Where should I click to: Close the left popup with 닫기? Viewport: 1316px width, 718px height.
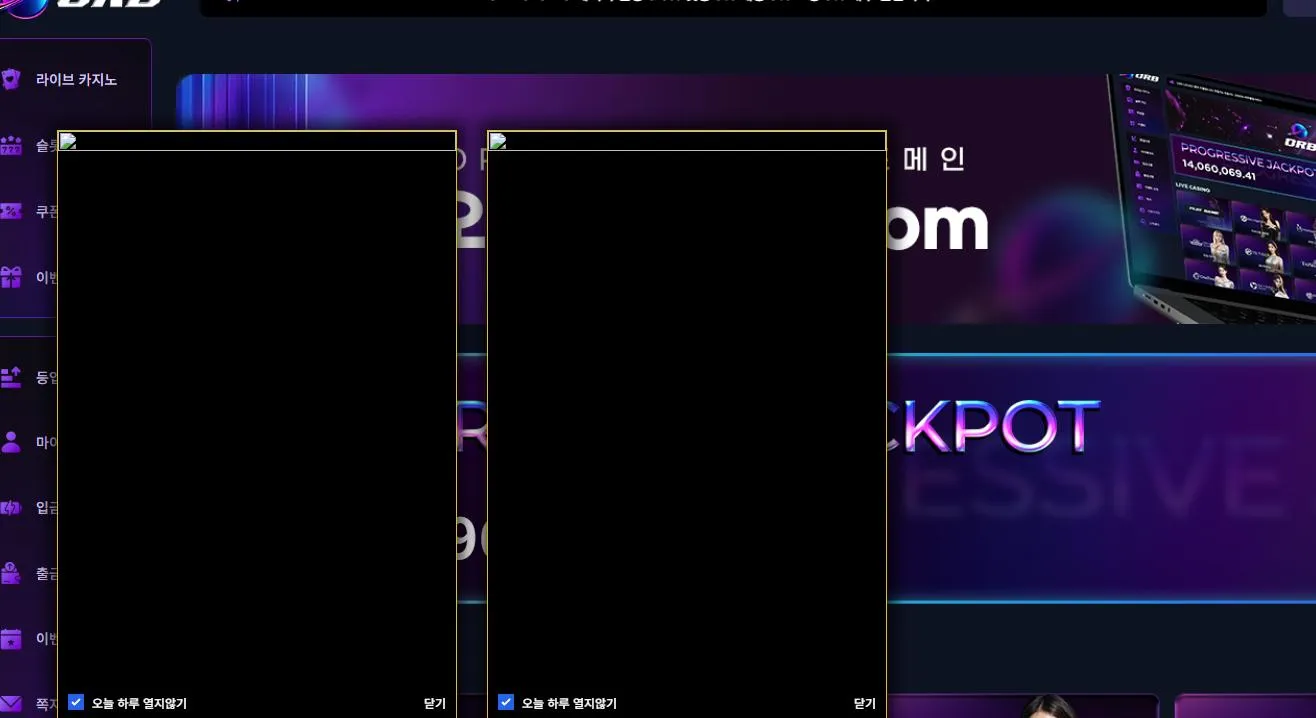pyautogui.click(x=435, y=704)
